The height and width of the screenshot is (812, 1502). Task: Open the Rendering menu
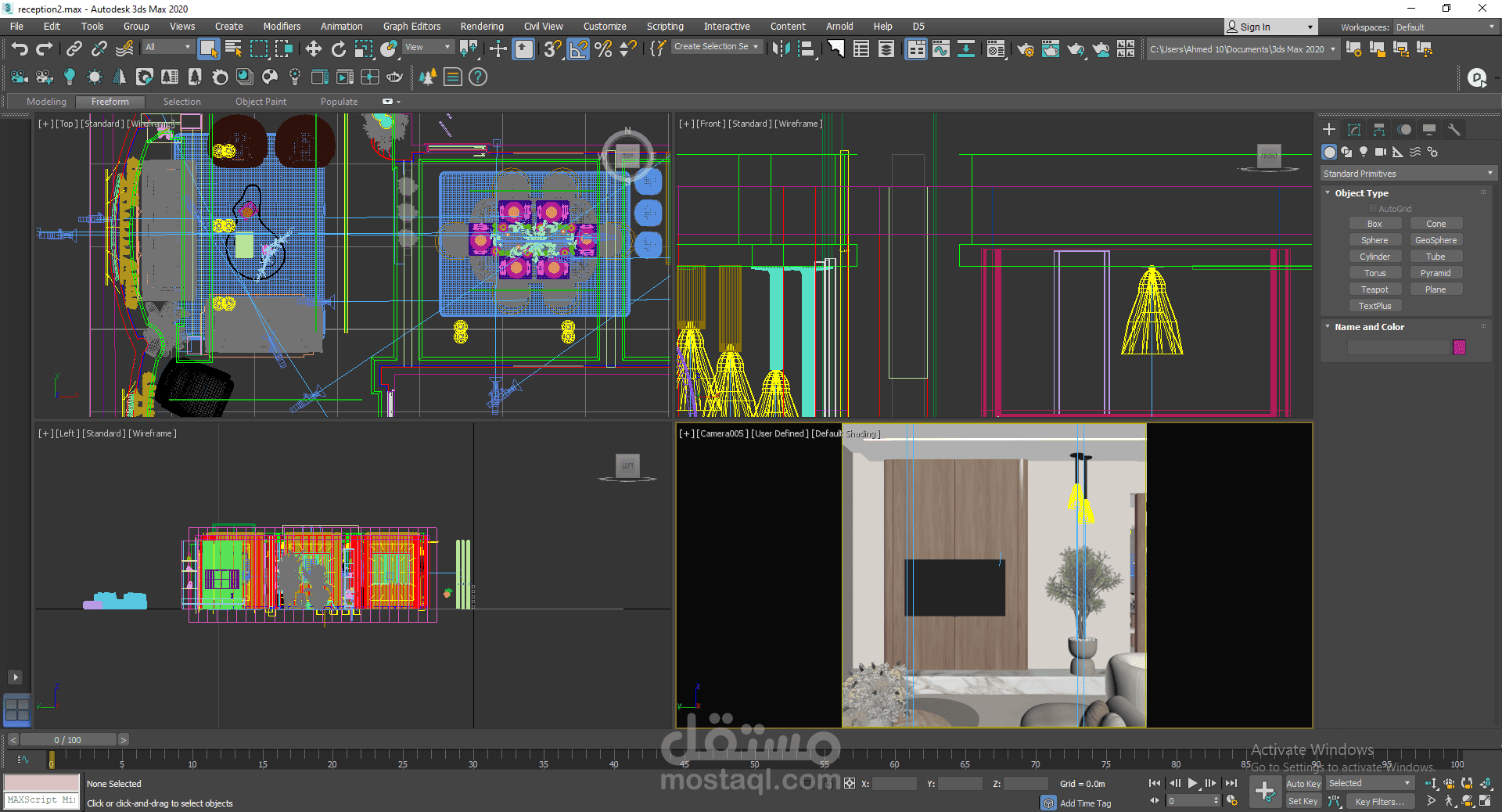coord(481,27)
